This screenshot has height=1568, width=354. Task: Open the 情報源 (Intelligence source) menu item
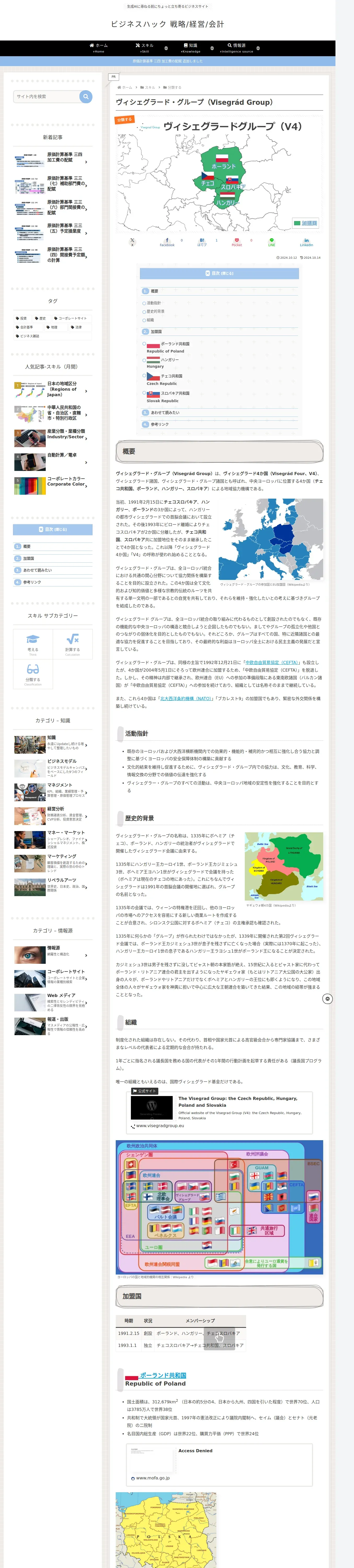[237, 48]
